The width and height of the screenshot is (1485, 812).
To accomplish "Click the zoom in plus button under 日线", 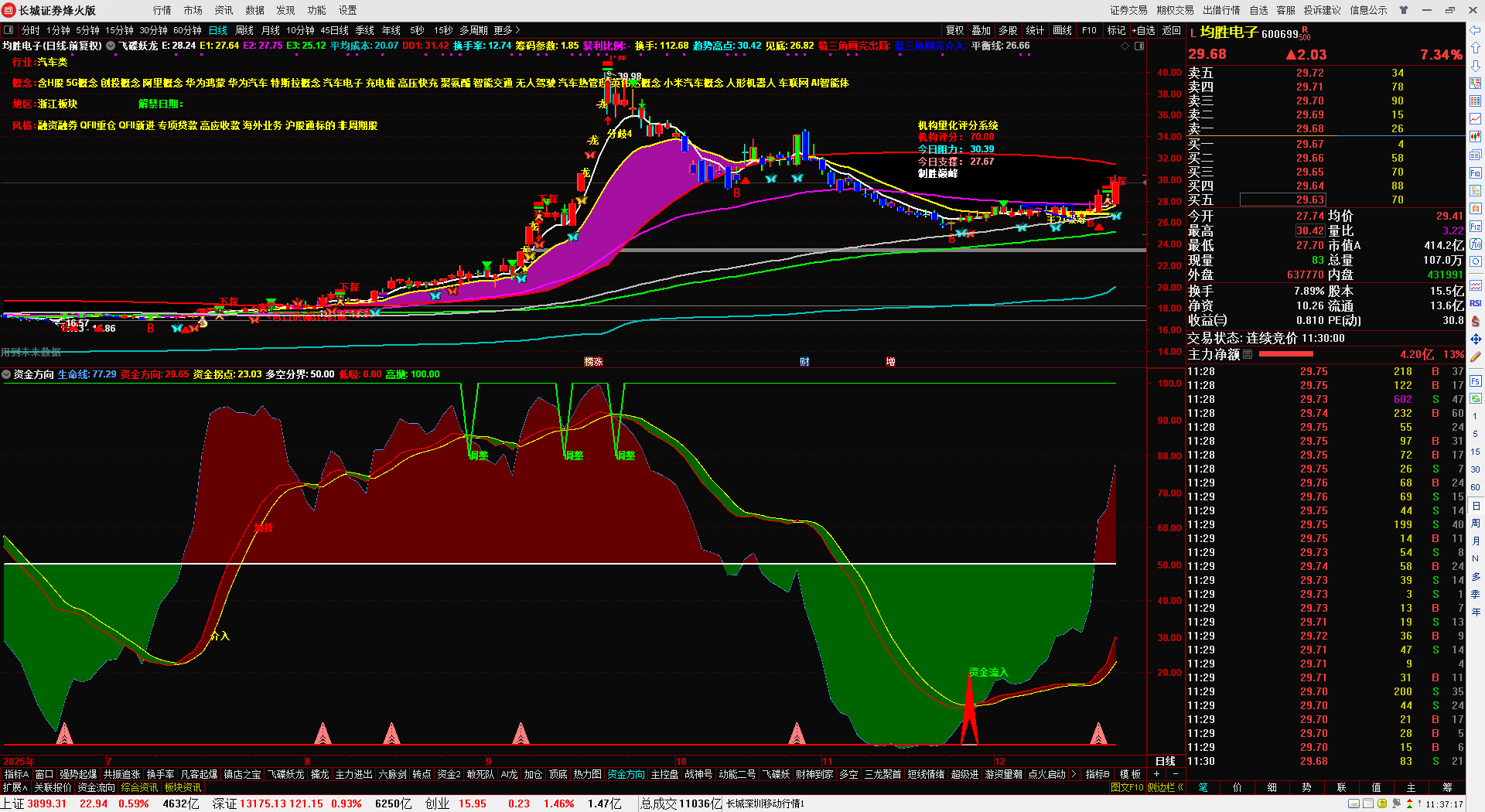I will (1157, 774).
